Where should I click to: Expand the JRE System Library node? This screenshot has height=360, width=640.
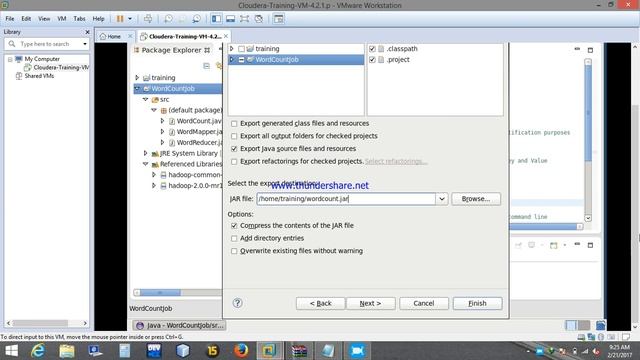(145, 153)
